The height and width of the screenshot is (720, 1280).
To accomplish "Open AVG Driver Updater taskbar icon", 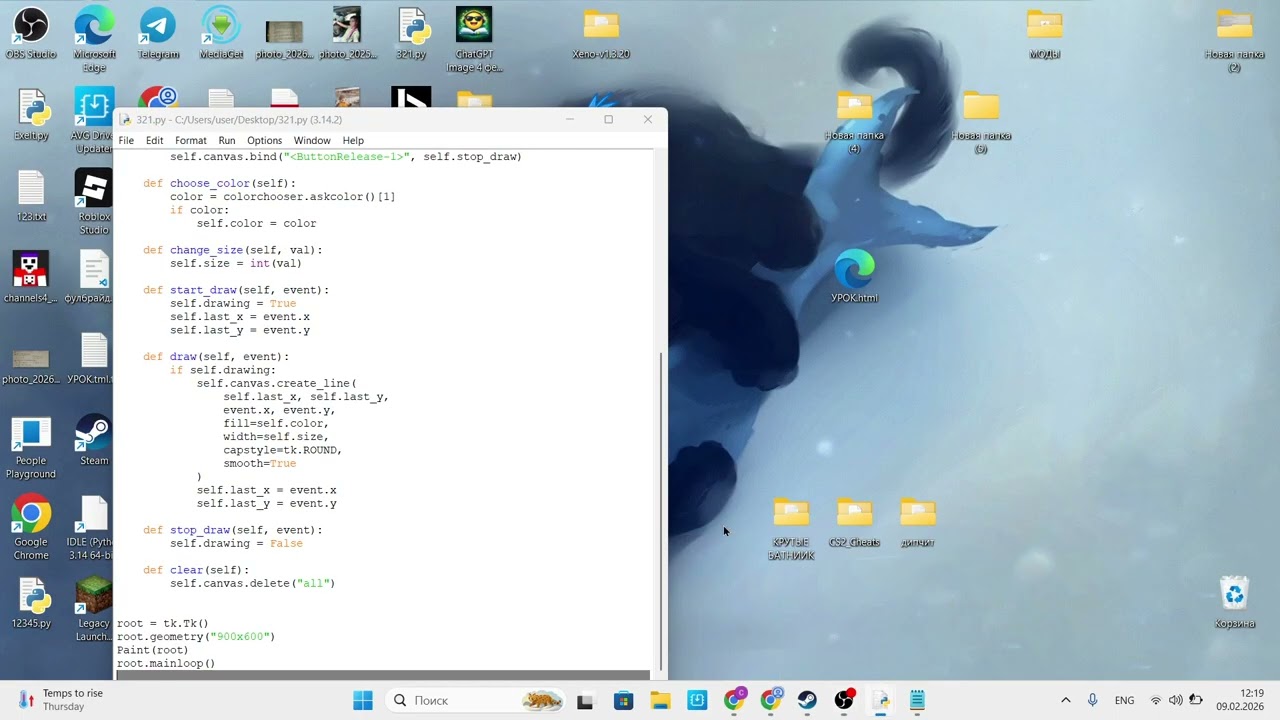I will click(697, 701).
